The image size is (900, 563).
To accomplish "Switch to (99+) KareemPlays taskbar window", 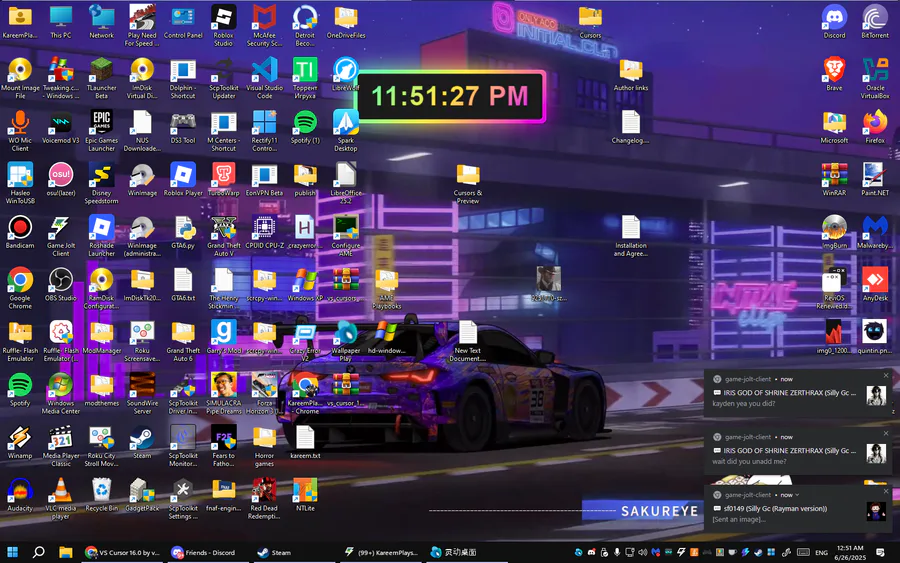I will point(381,552).
